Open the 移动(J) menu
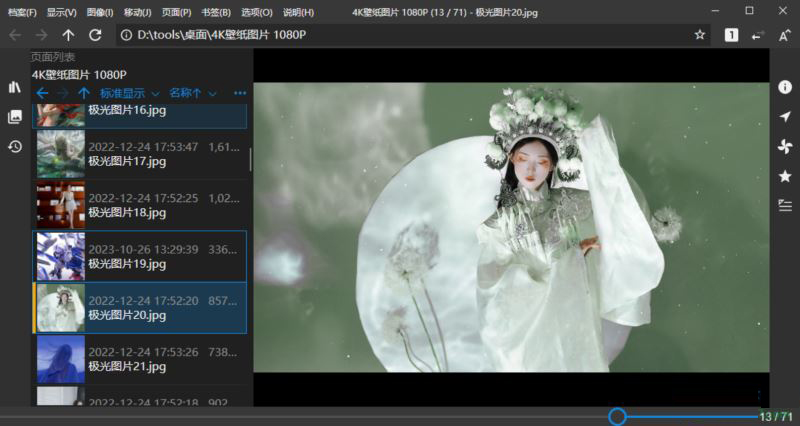 pyautogui.click(x=137, y=12)
